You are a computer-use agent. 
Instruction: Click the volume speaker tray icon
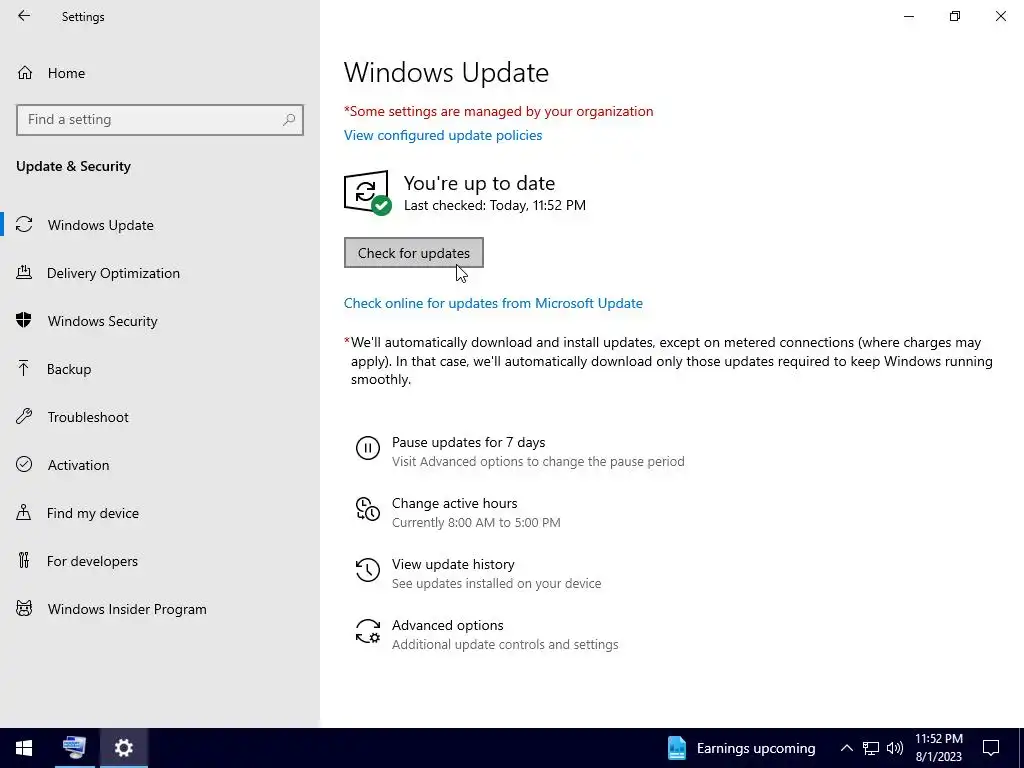[x=895, y=748]
